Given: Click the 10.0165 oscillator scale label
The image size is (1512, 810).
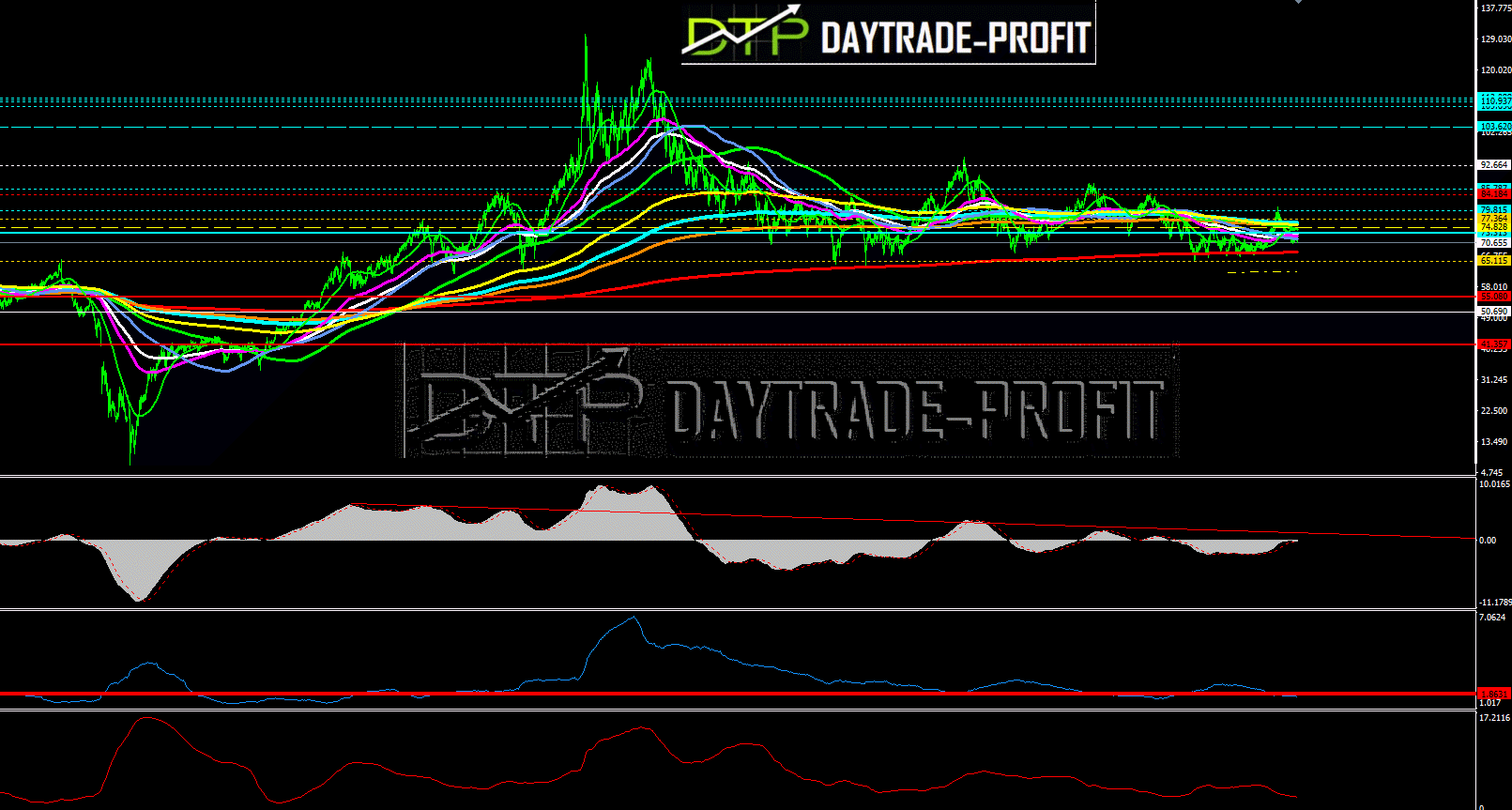Looking at the screenshot, I should (x=1495, y=484).
